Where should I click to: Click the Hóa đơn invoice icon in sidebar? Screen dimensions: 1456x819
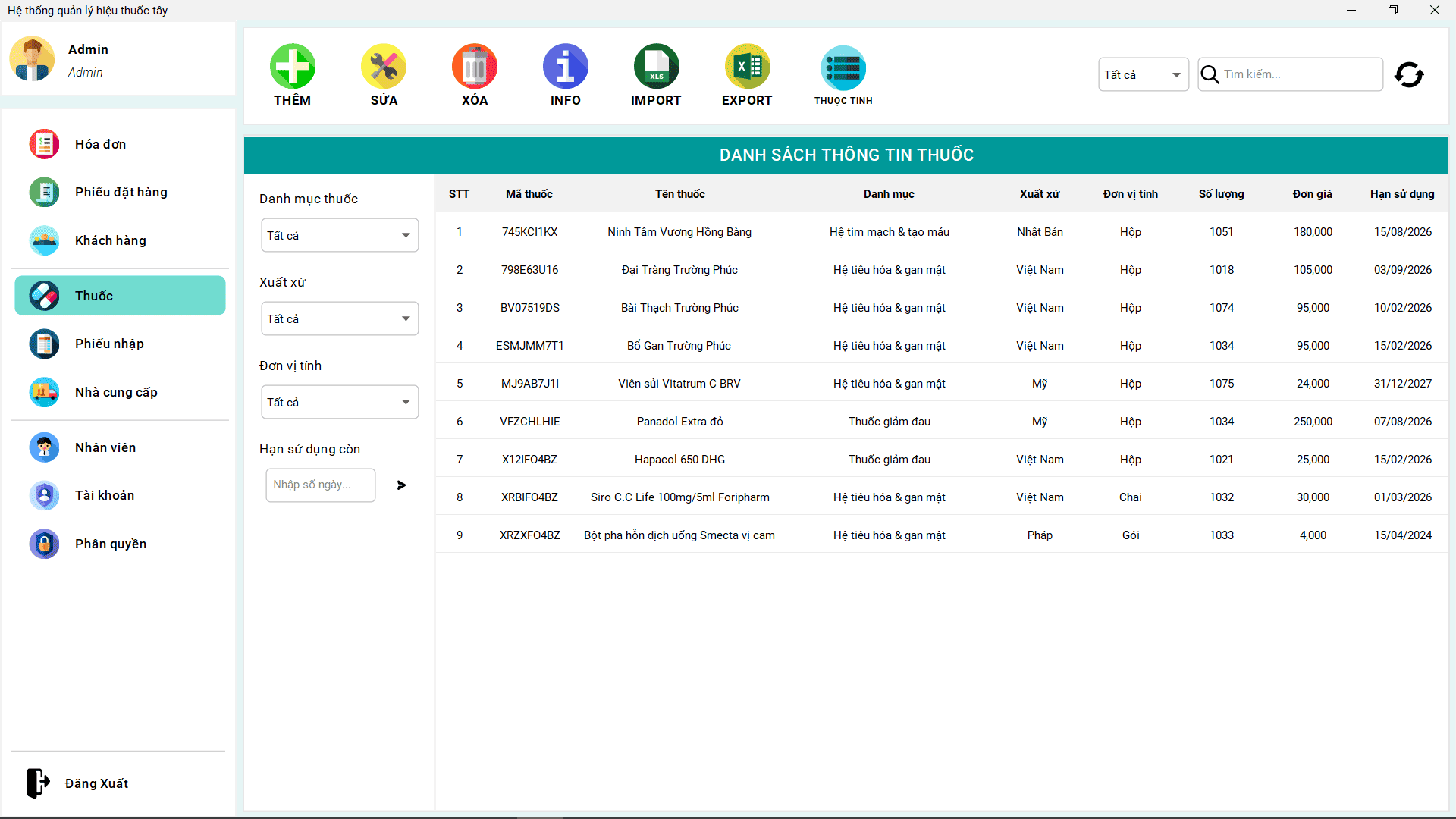pyautogui.click(x=44, y=143)
